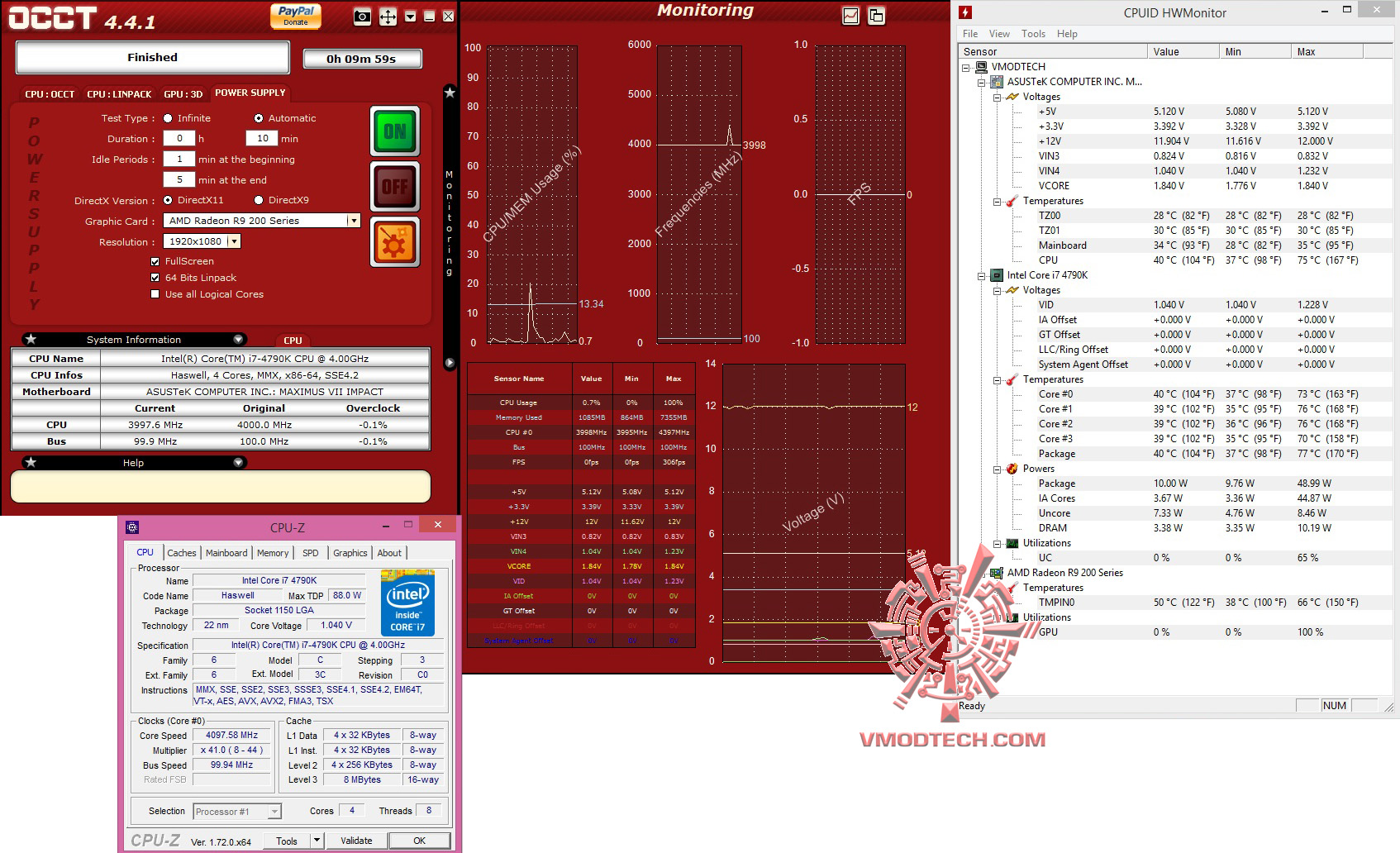Click the Duration hours input field

click(x=179, y=139)
